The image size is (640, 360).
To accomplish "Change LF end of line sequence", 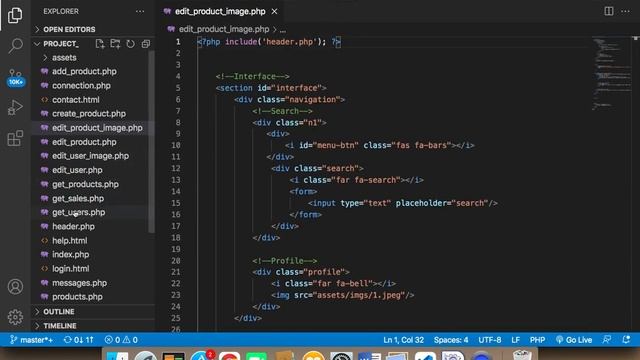I will click(x=516, y=340).
